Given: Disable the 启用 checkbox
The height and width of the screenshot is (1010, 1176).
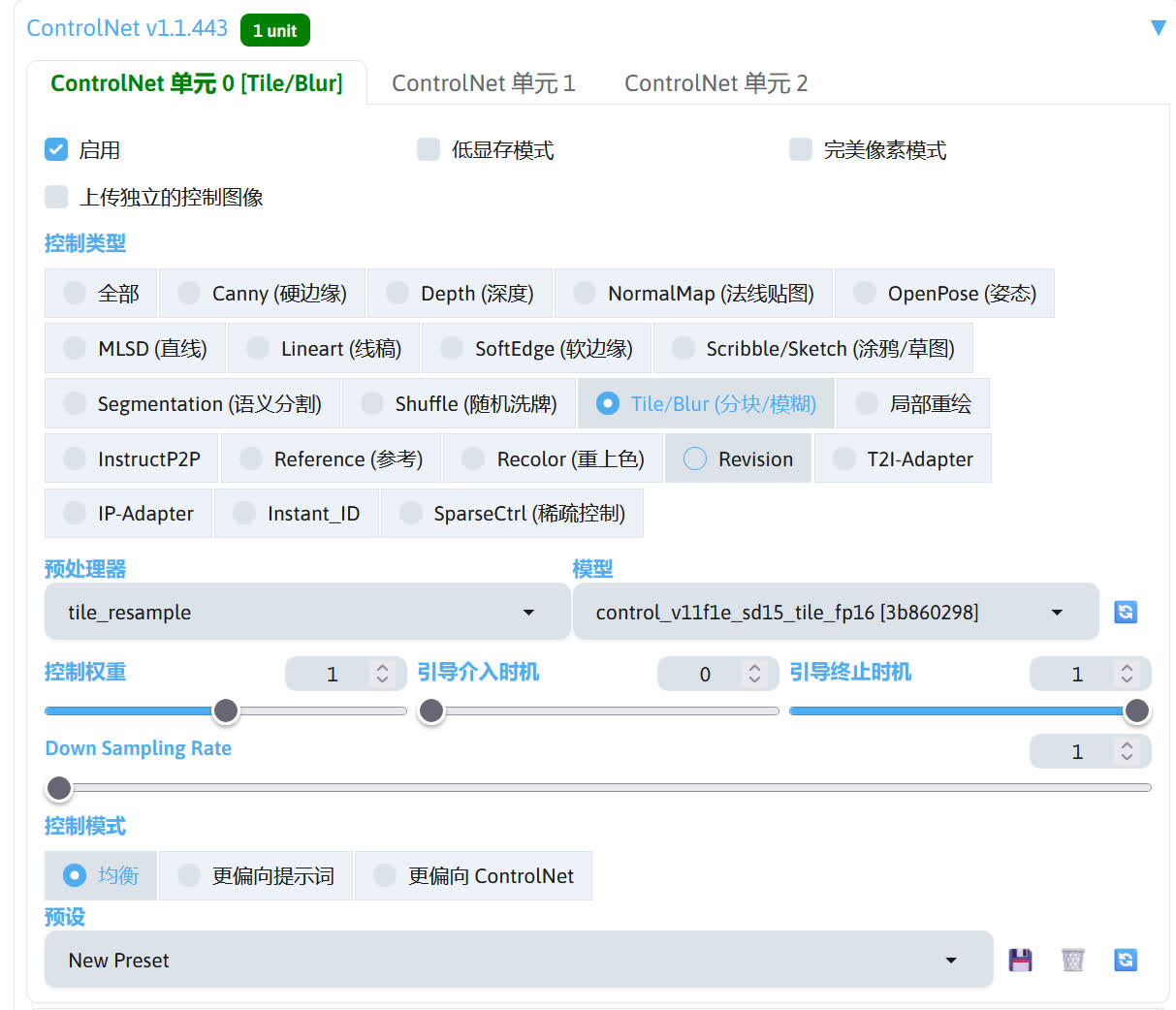Looking at the screenshot, I should tap(55, 149).
